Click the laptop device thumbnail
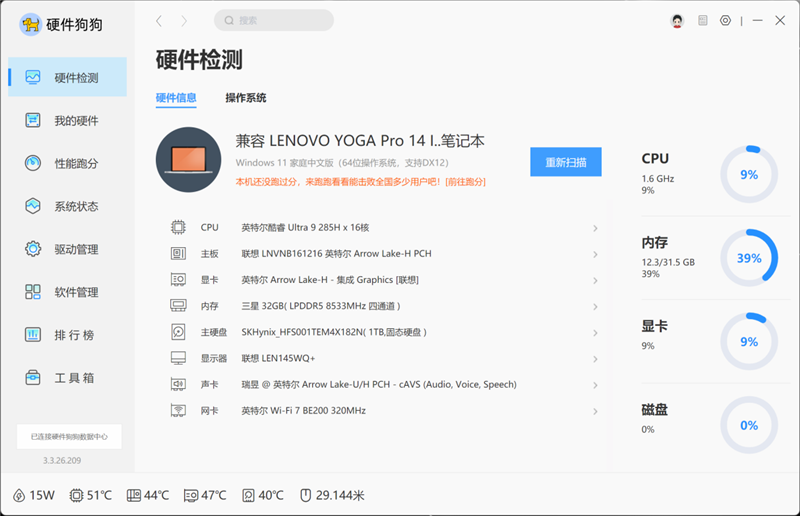The width and height of the screenshot is (800, 516). [x=188, y=160]
